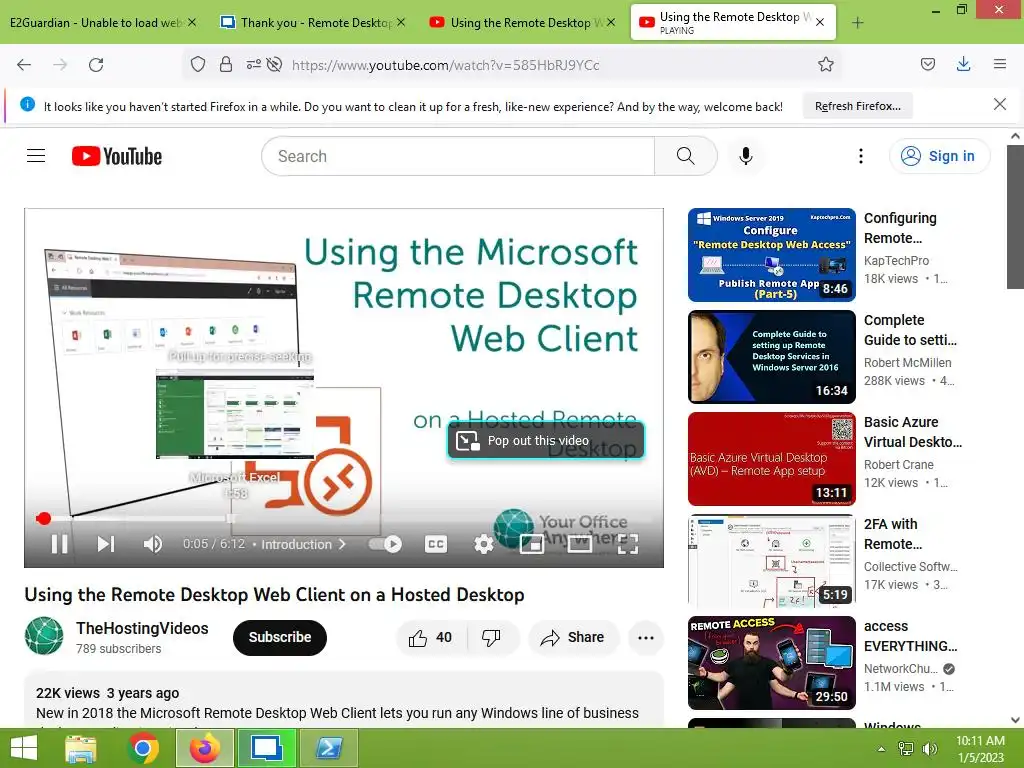
Task: Click Pop out this video
Action: pyautogui.click(x=546, y=441)
